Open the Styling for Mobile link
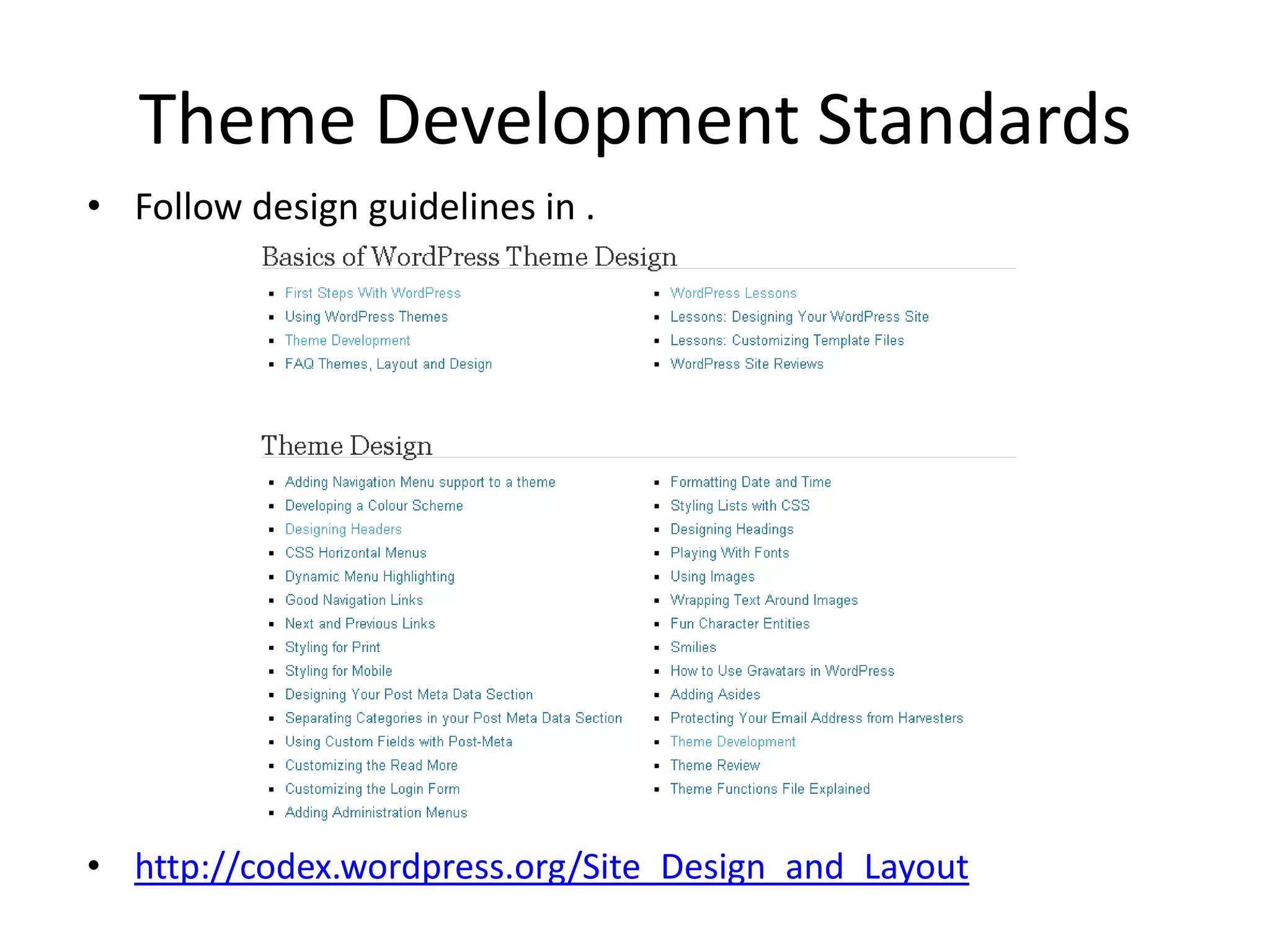 tap(339, 671)
